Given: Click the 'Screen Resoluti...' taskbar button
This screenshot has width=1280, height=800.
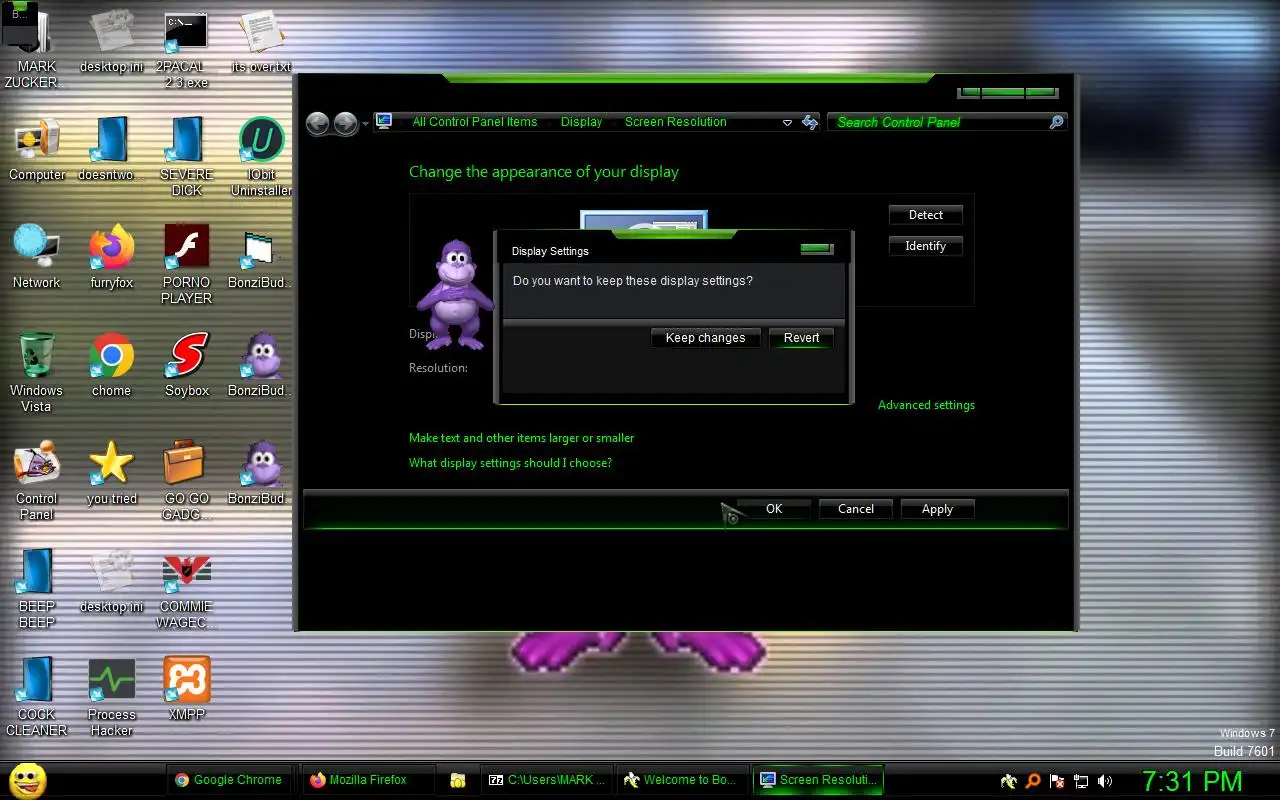Looking at the screenshot, I should pos(817,780).
